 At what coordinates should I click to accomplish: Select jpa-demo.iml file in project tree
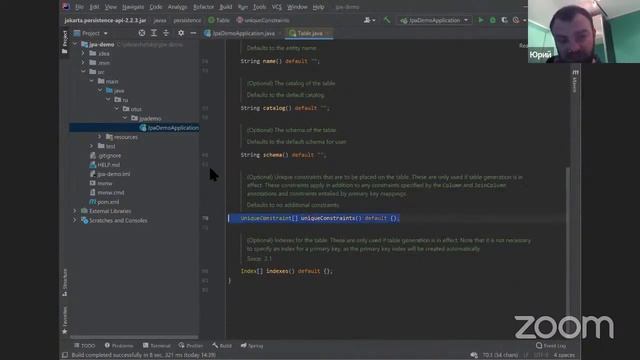tap(110, 174)
